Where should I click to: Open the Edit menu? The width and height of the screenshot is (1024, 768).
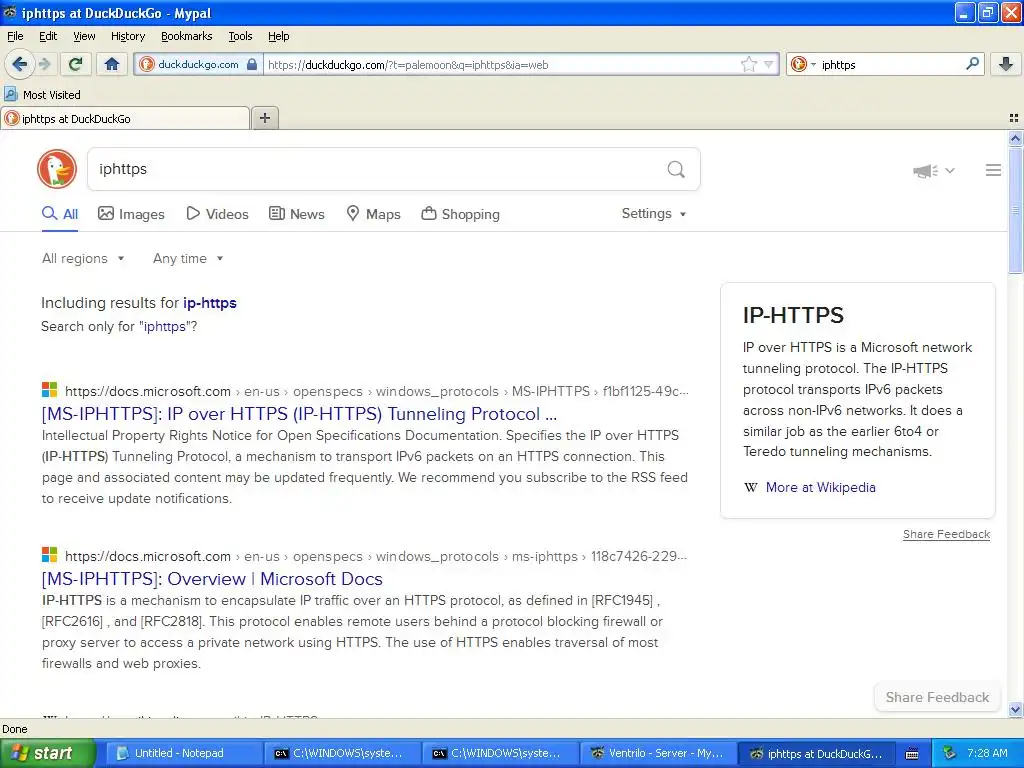[x=48, y=36]
